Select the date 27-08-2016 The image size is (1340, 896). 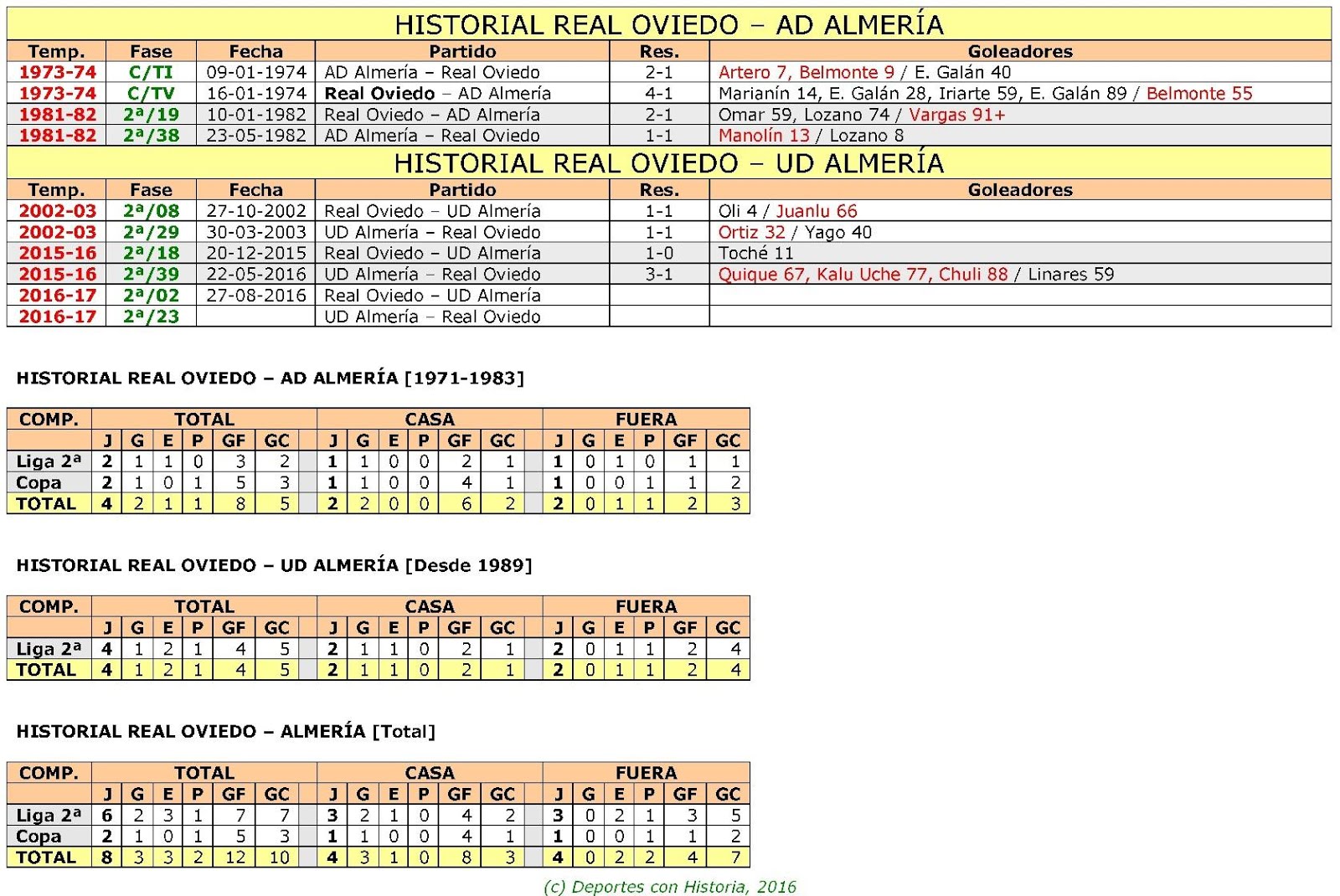coord(256,295)
